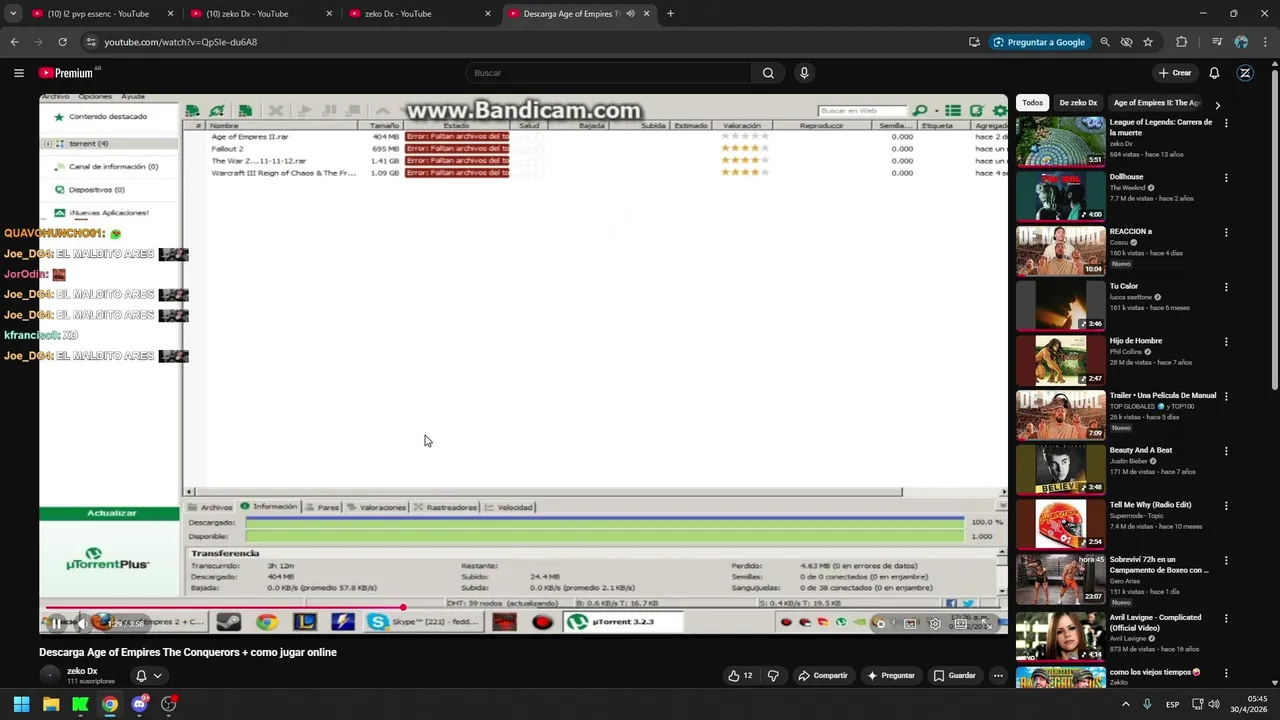This screenshot has height=720, width=1280.
Task: Open the YouTube account avatar menu
Action: tap(1245, 73)
